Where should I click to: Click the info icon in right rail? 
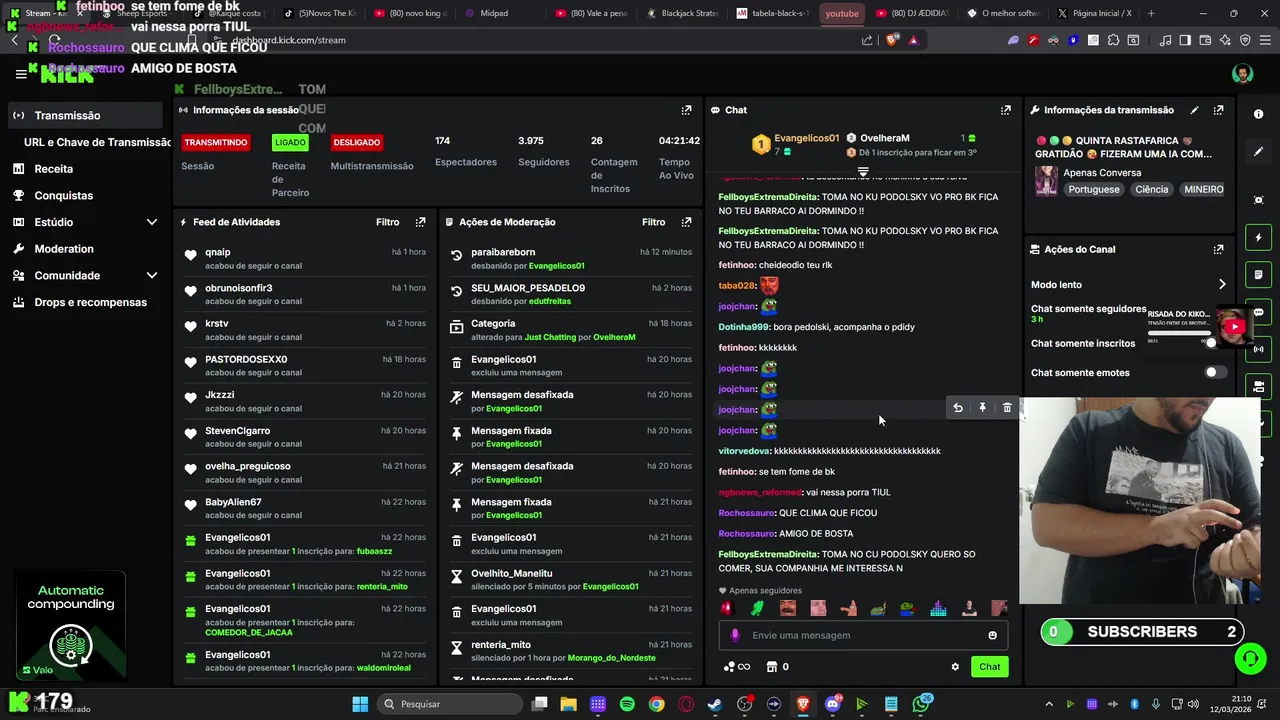point(1259,114)
